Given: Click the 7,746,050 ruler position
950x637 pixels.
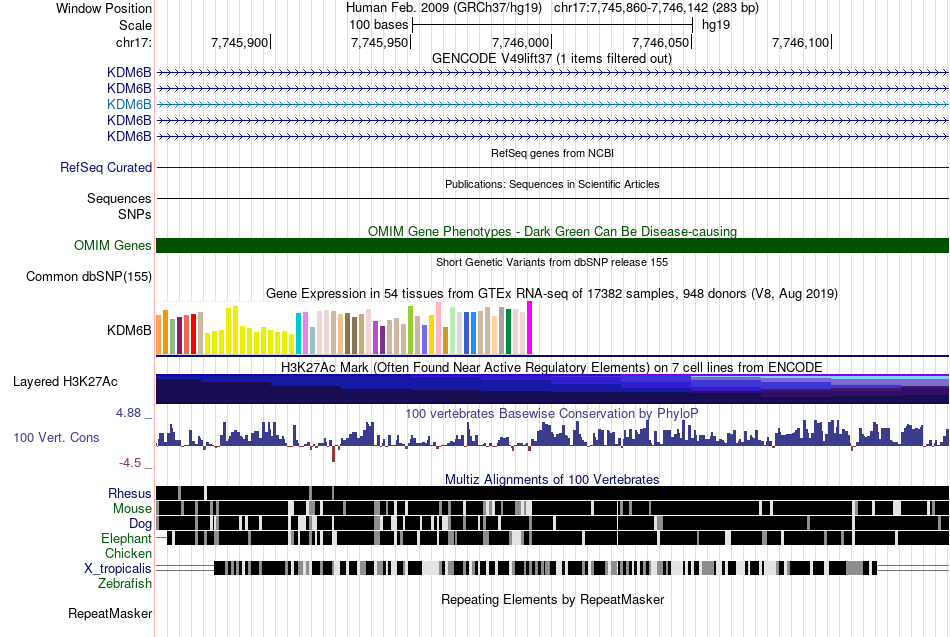Looking at the screenshot, I should pos(660,42).
